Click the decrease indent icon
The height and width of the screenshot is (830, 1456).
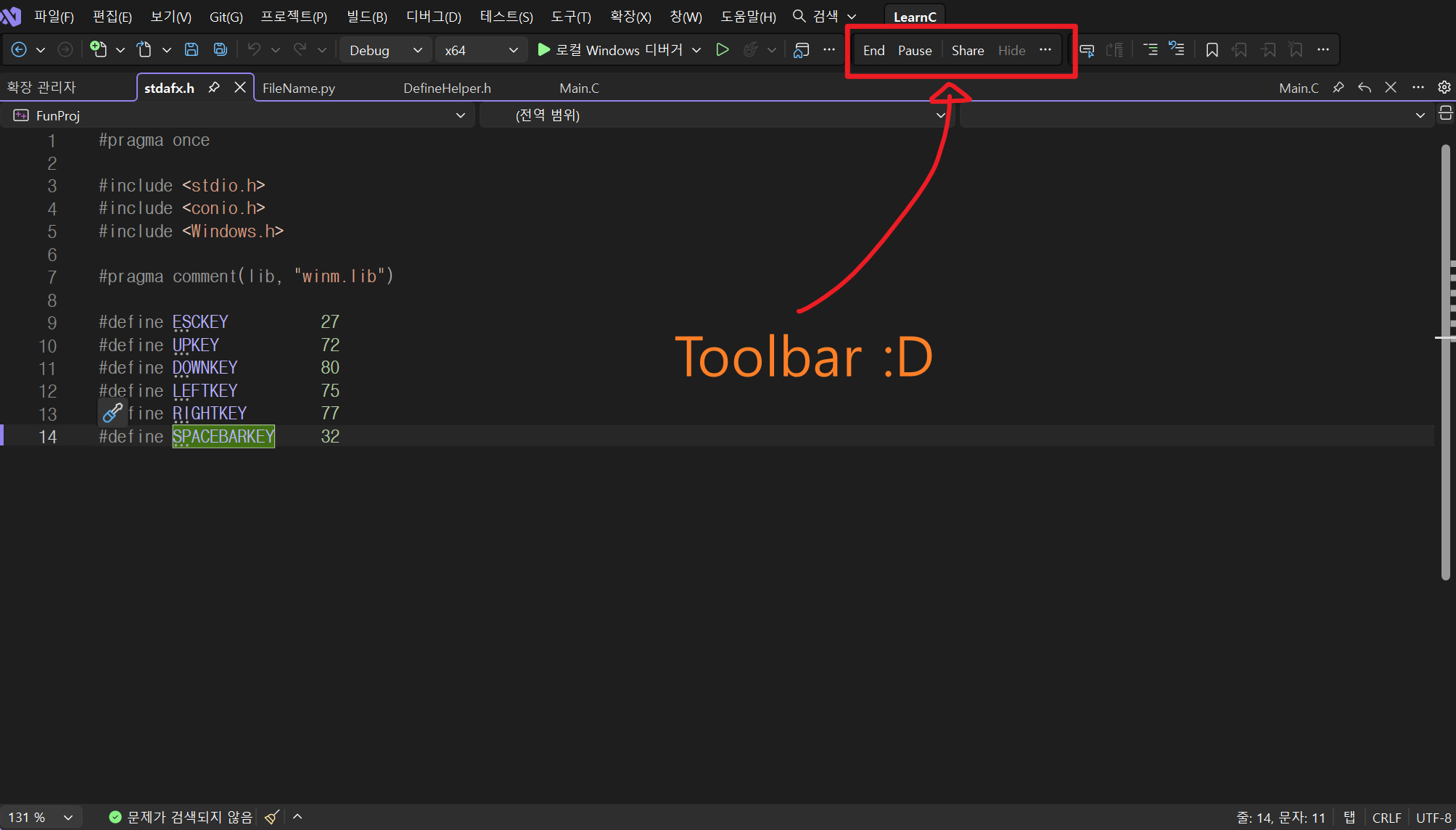click(1115, 49)
